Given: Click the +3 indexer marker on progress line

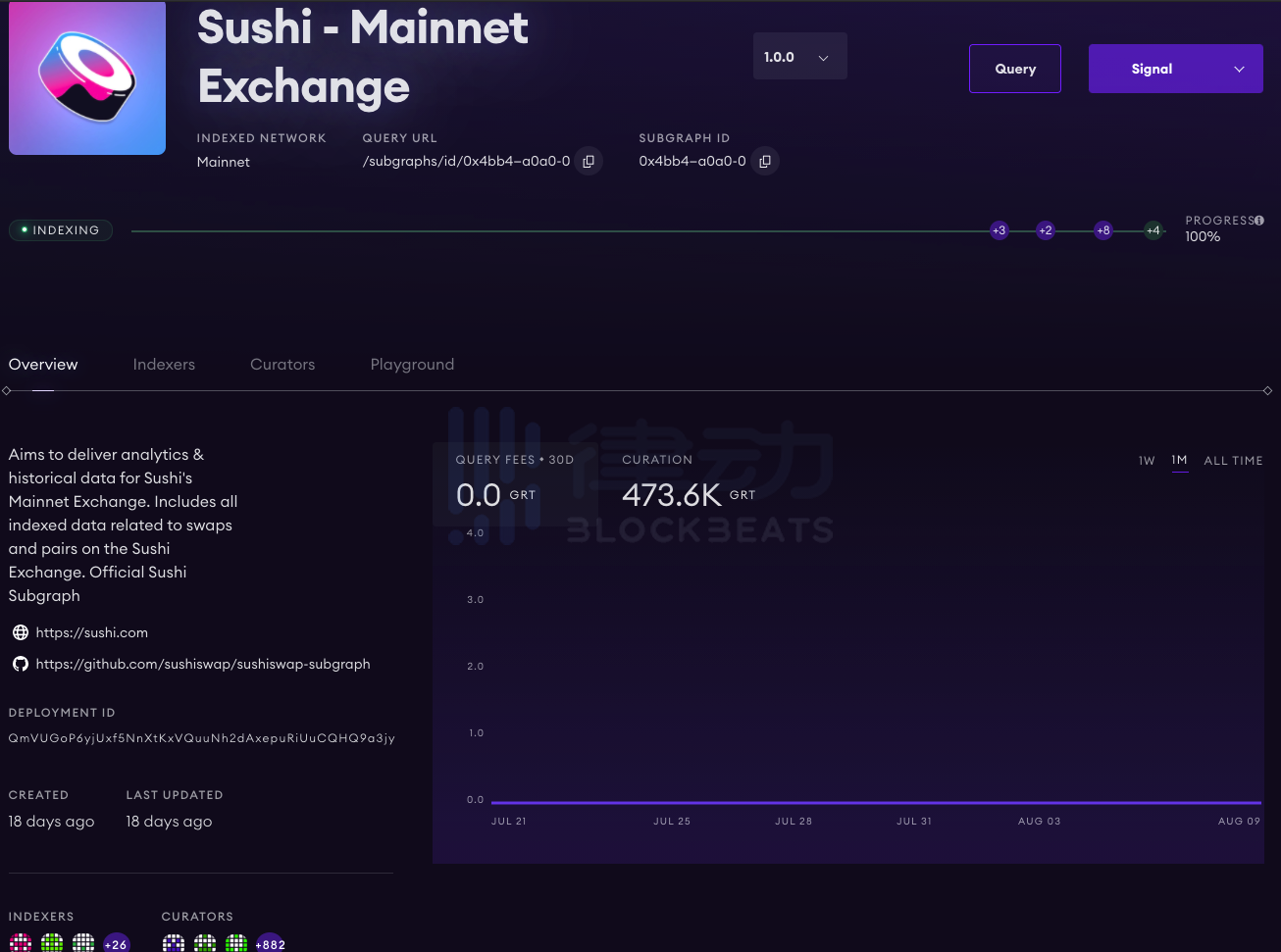Looking at the screenshot, I should pos(999,230).
